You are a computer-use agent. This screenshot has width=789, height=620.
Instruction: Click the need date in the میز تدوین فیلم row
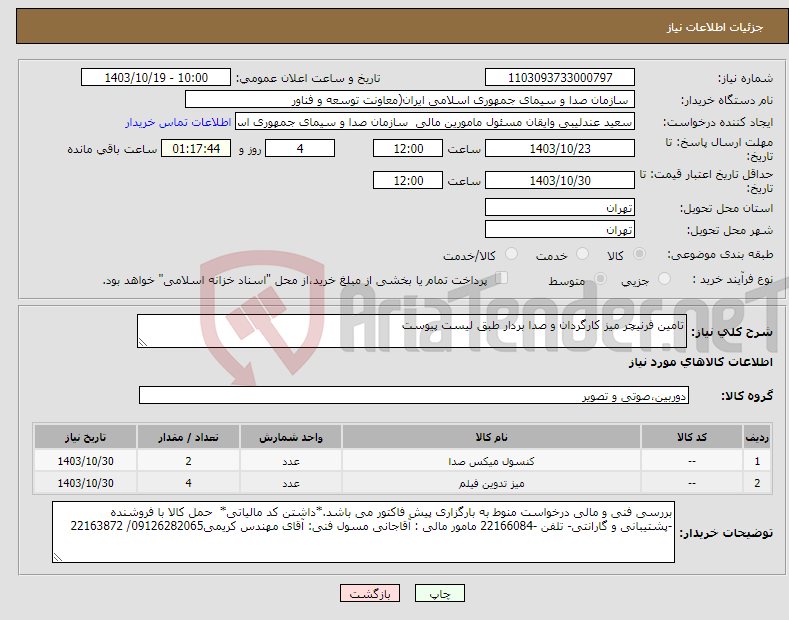(86, 483)
